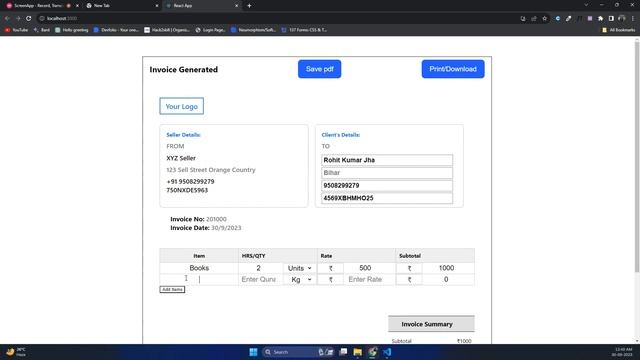
Task: Click the Chrome icon in the taskbar
Action: click(x=372, y=352)
